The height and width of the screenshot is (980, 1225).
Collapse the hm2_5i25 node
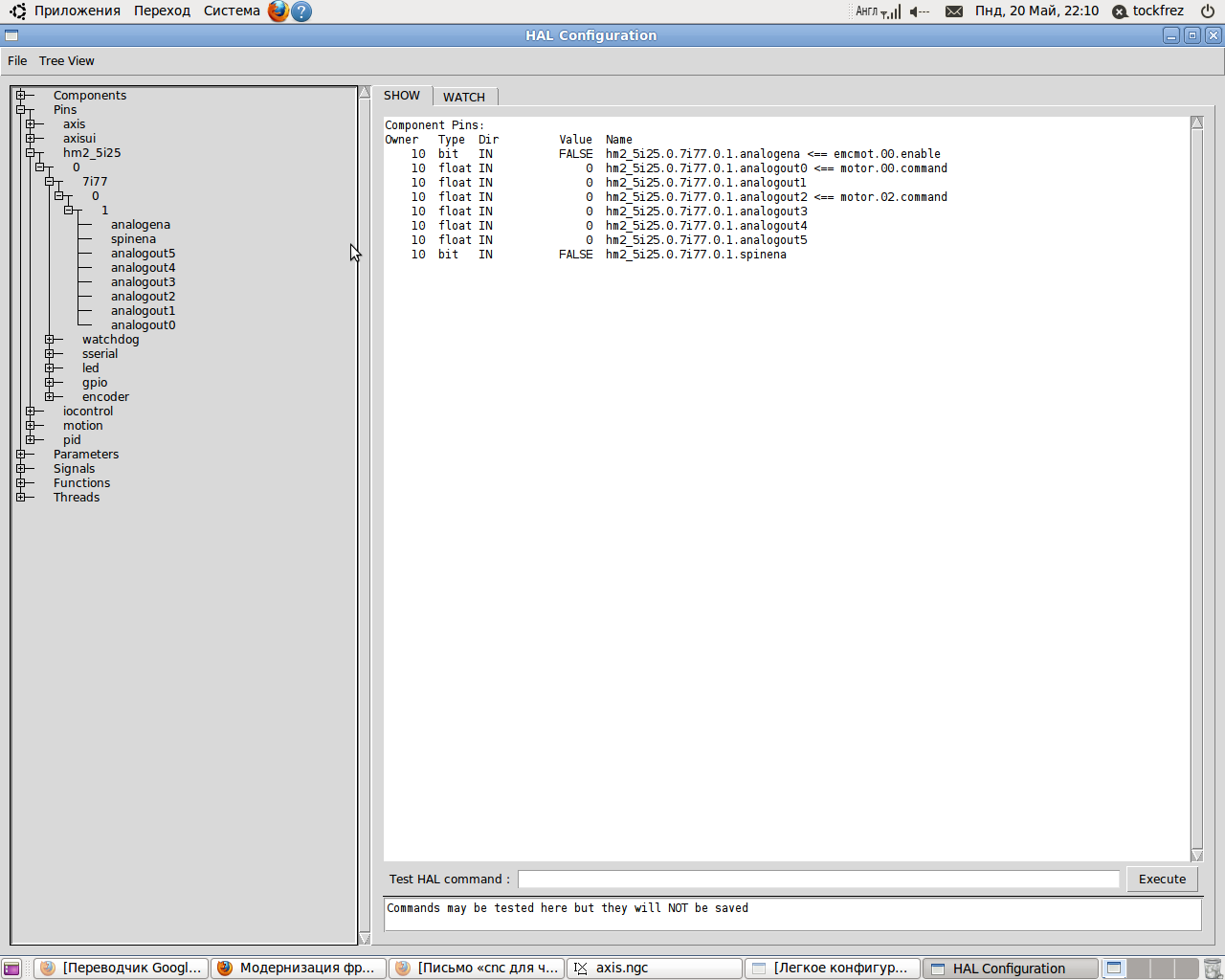coord(30,153)
